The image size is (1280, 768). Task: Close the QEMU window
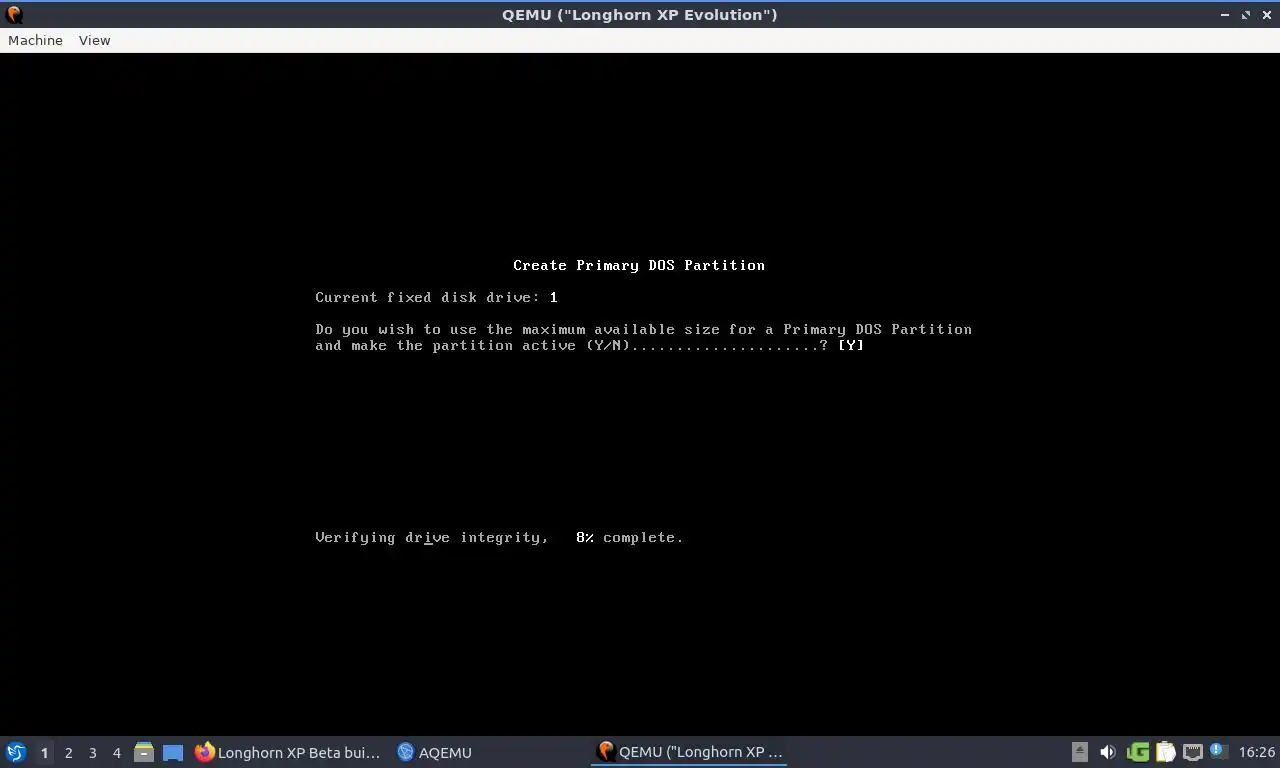1267,15
